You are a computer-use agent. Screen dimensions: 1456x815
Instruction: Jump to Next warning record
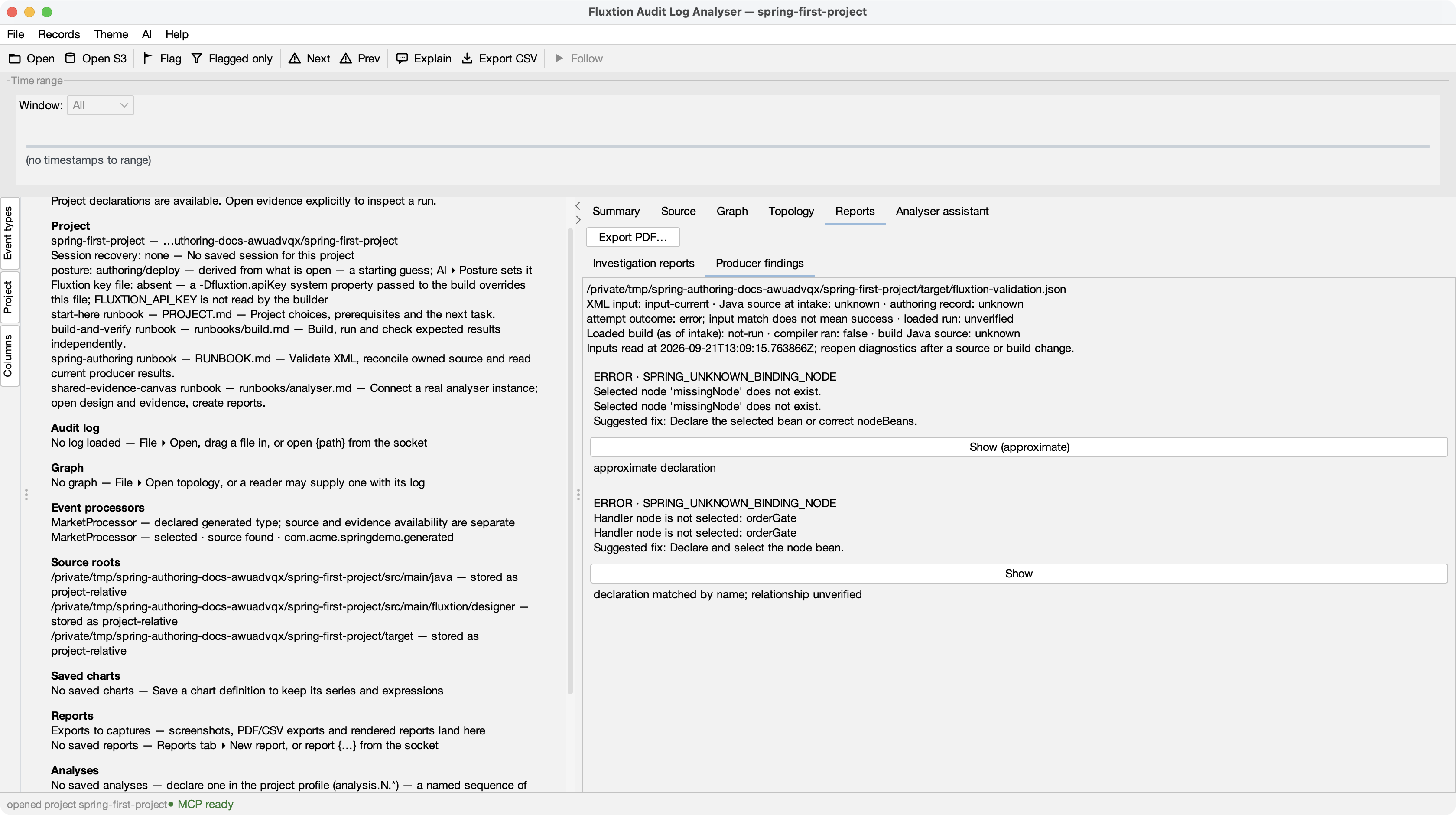309,58
